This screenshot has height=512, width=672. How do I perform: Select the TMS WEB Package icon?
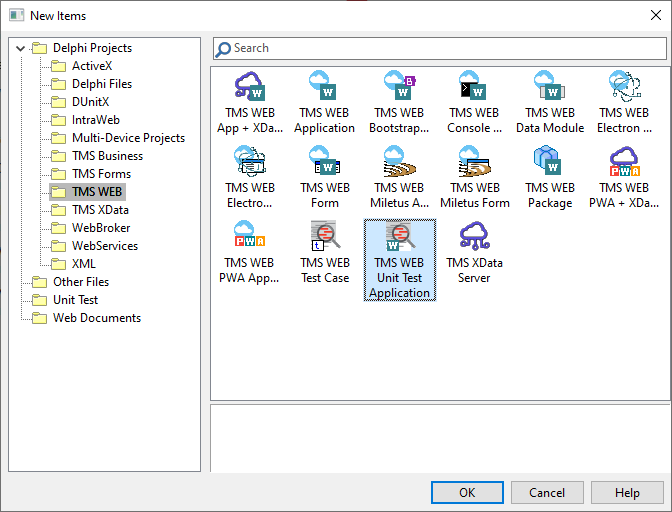click(x=549, y=160)
